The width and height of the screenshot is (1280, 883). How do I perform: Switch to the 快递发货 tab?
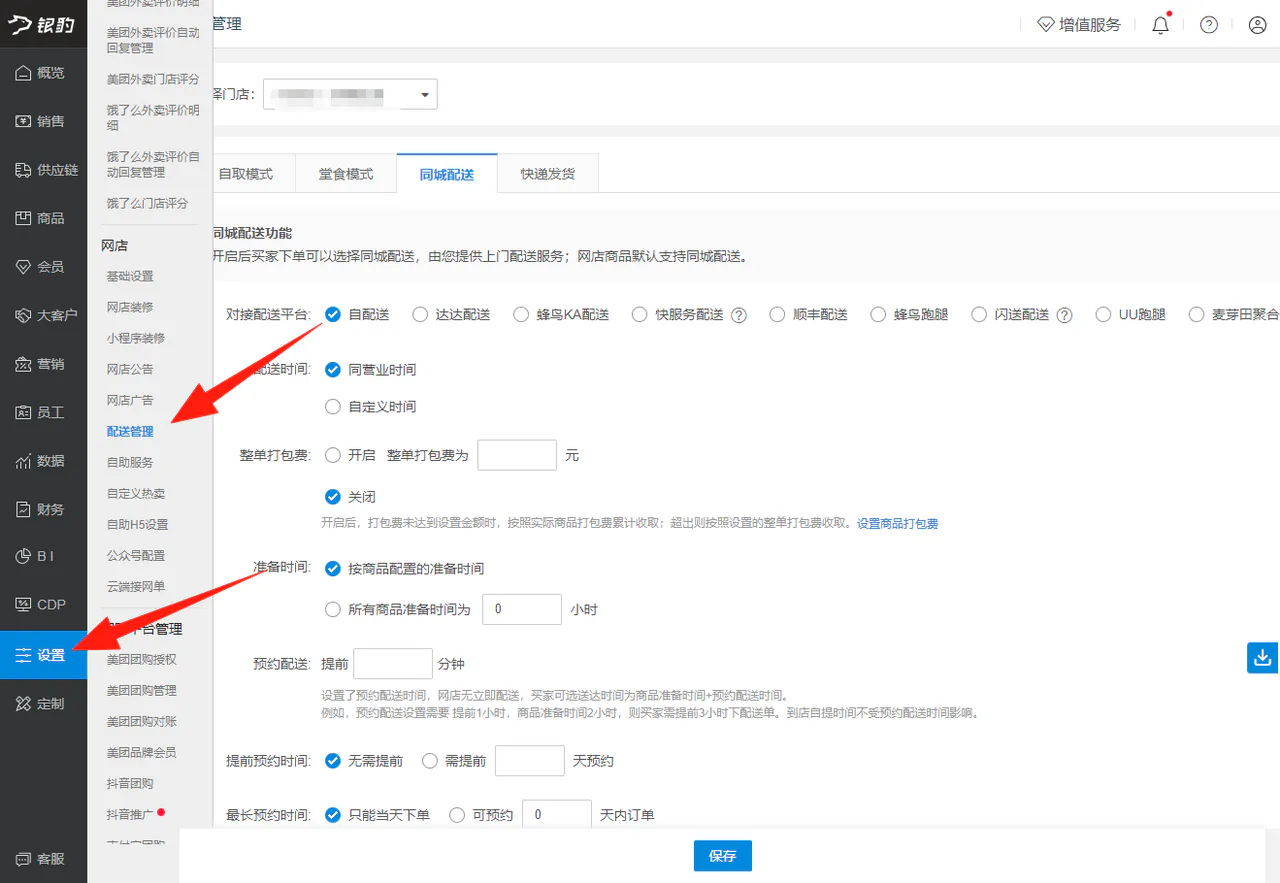(x=548, y=173)
